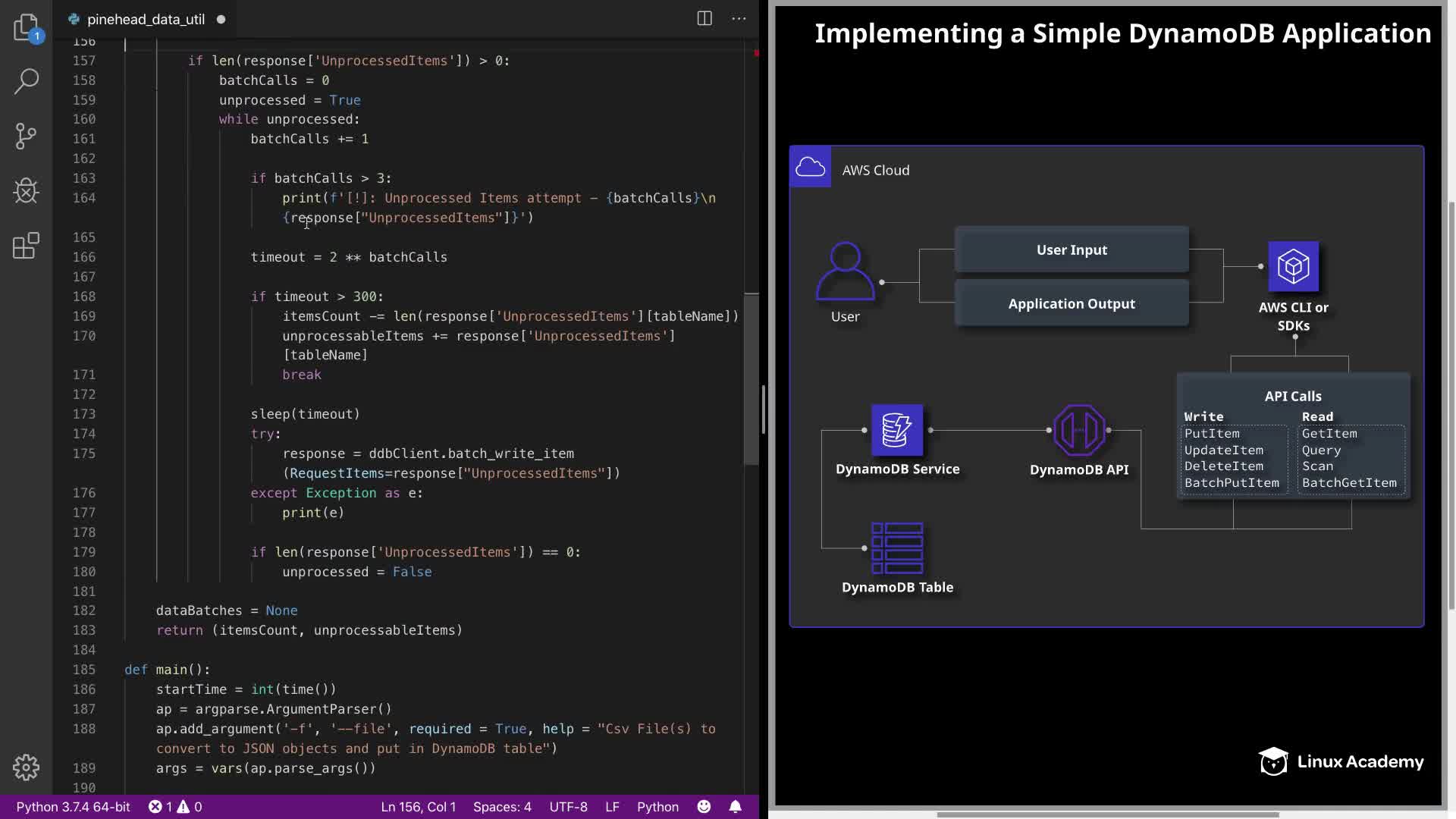Viewport: 1456px width, 819px height.
Task: Open the errors and warnings status indicator
Action: point(175,807)
